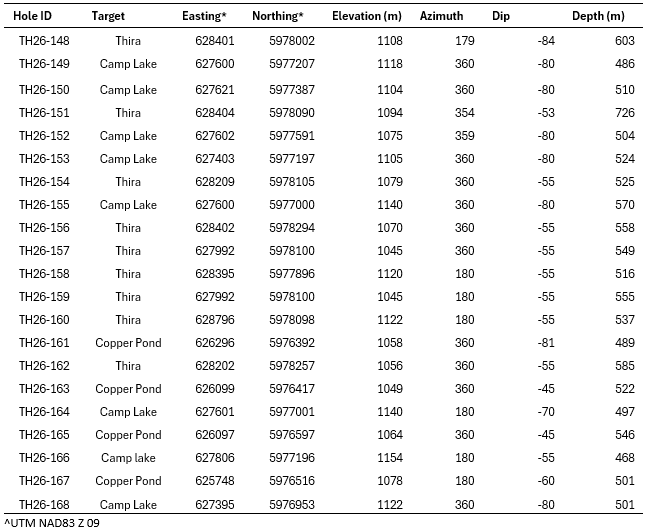The width and height of the screenshot is (652, 532).
Task: Select elevation value 1154
Action: 390,458
